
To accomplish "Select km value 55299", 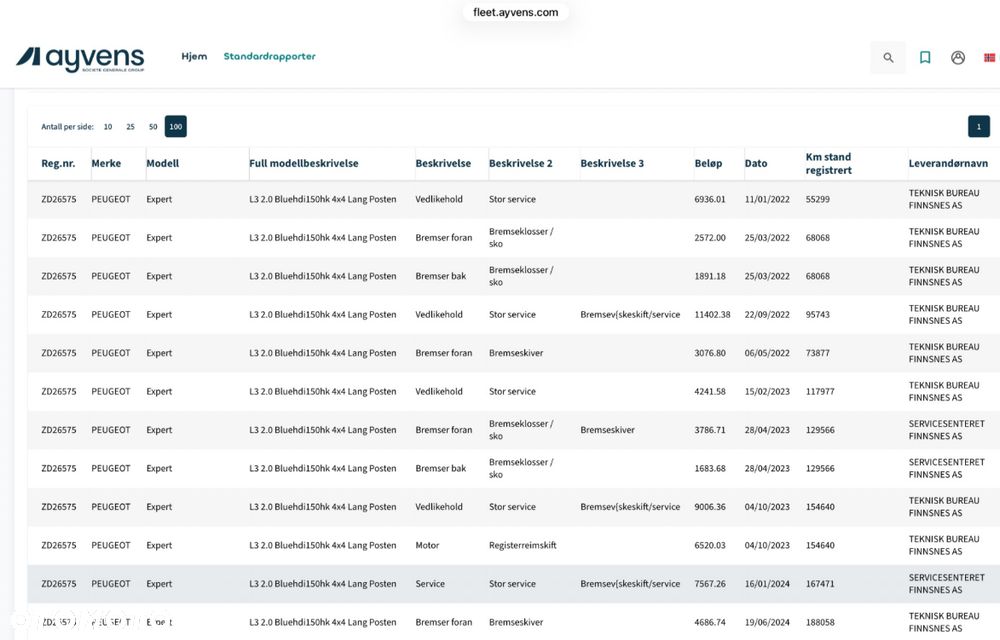I will 817,199.
